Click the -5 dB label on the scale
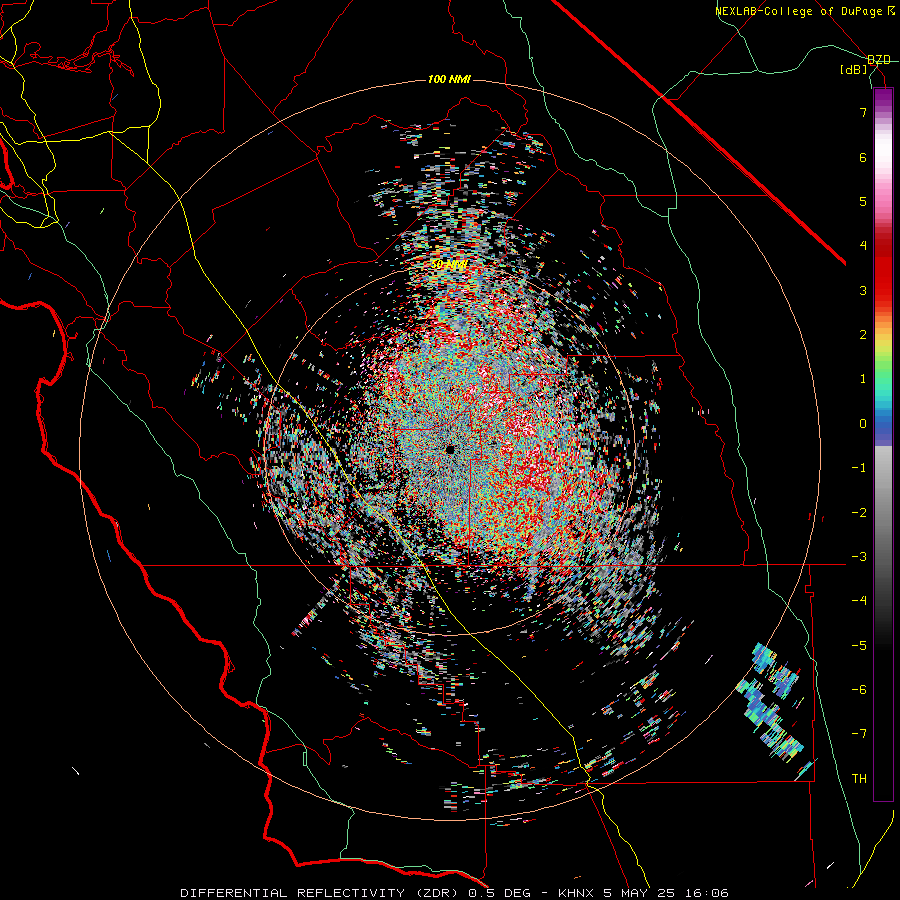The height and width of the screenshot is (900, 900). coord(859,646)
